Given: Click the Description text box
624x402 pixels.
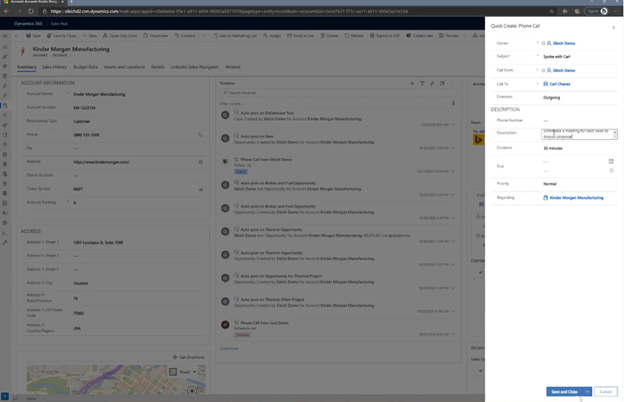Looking at the screenshot, I should [578, 133].
